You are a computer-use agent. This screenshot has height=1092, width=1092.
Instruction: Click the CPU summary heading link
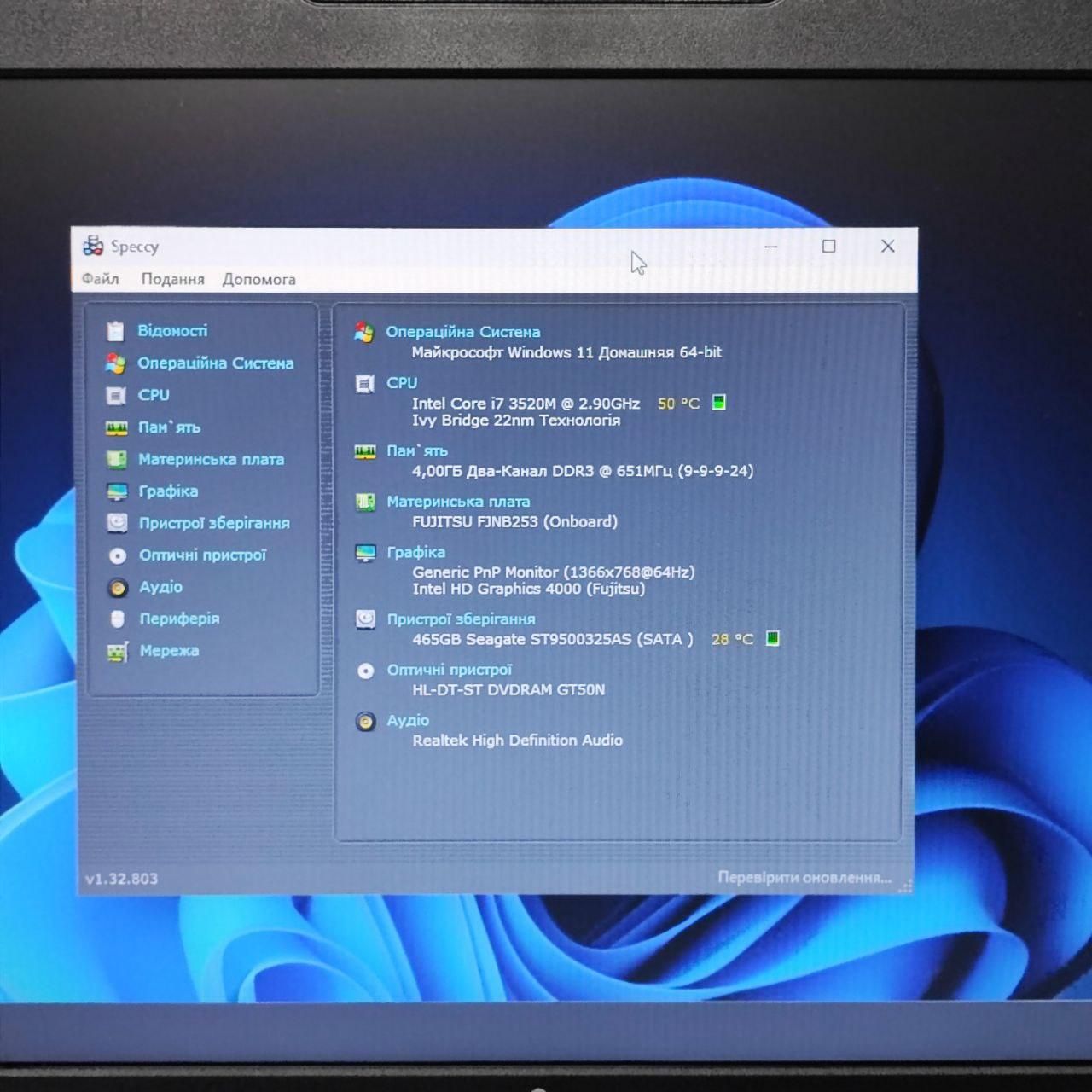pos(402,383)
